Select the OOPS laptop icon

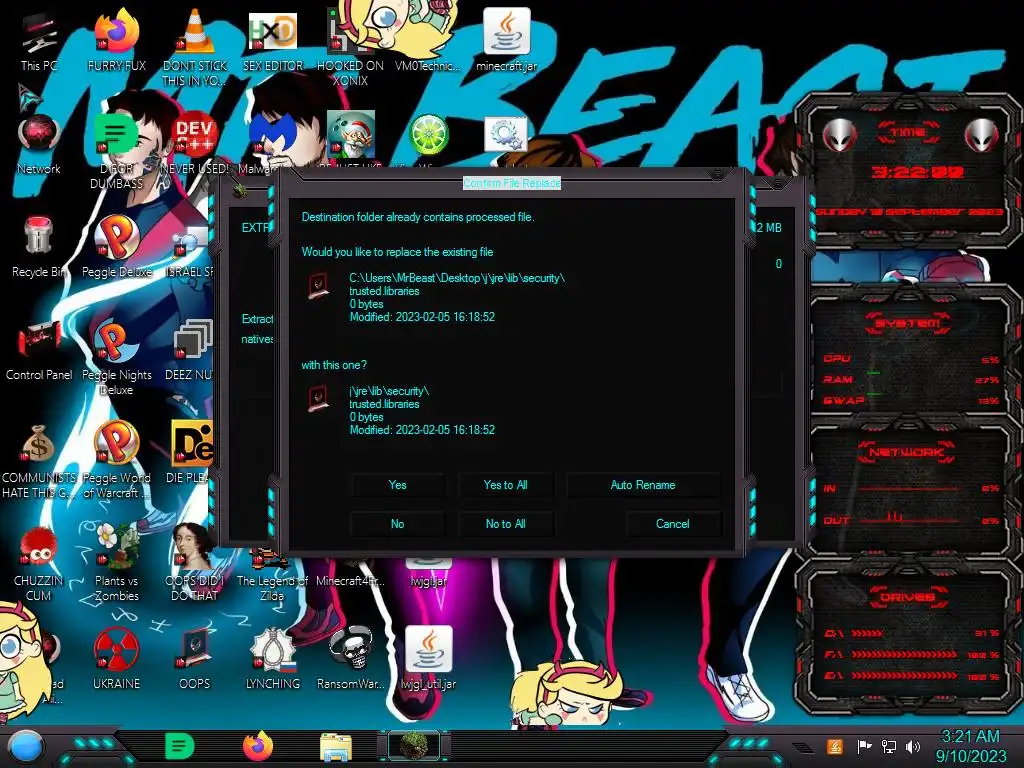[195, 658]
